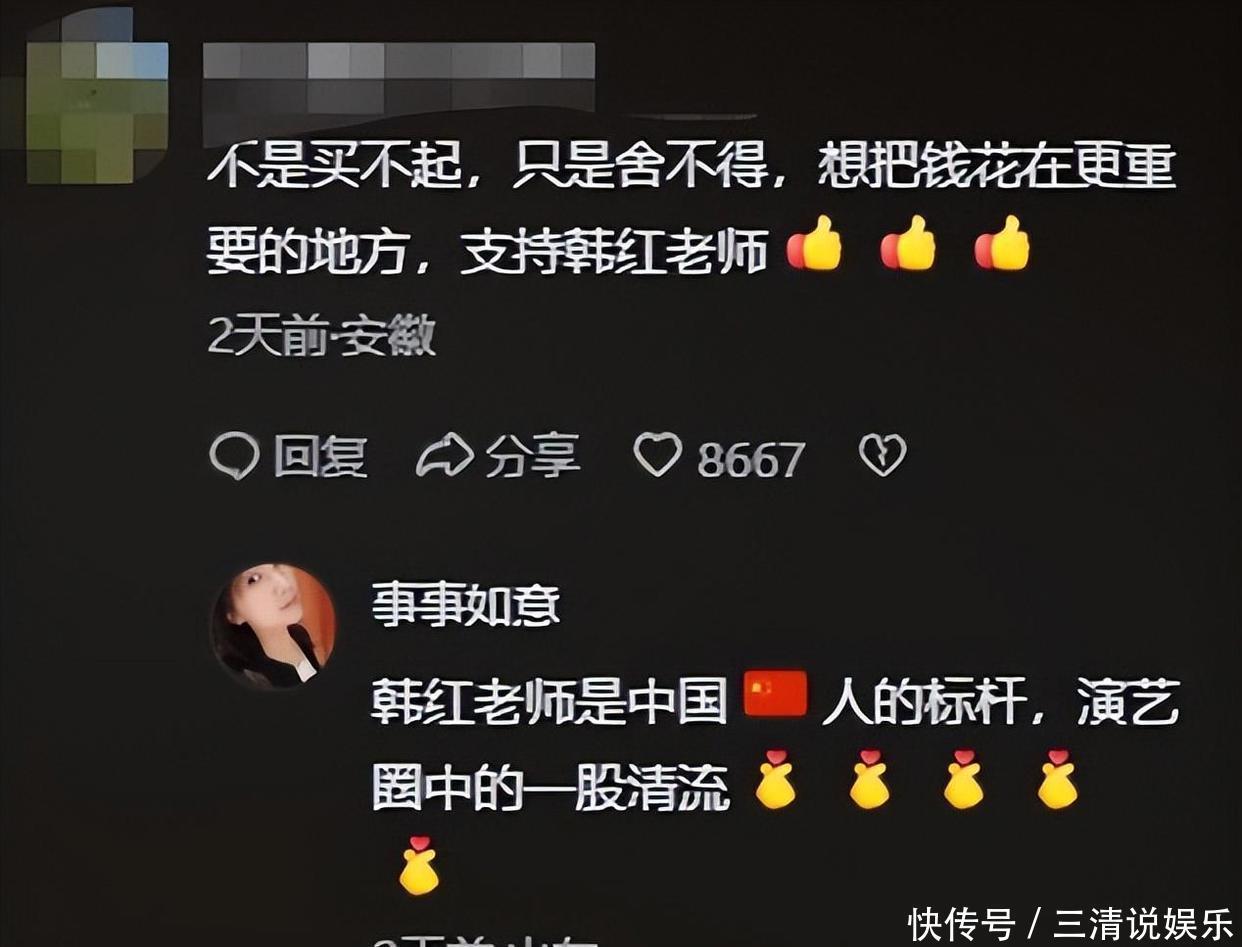1242x947 pixels.
Task: Tap the 回复 reply label
Action: pyautogui.click(x=321, y=458)
